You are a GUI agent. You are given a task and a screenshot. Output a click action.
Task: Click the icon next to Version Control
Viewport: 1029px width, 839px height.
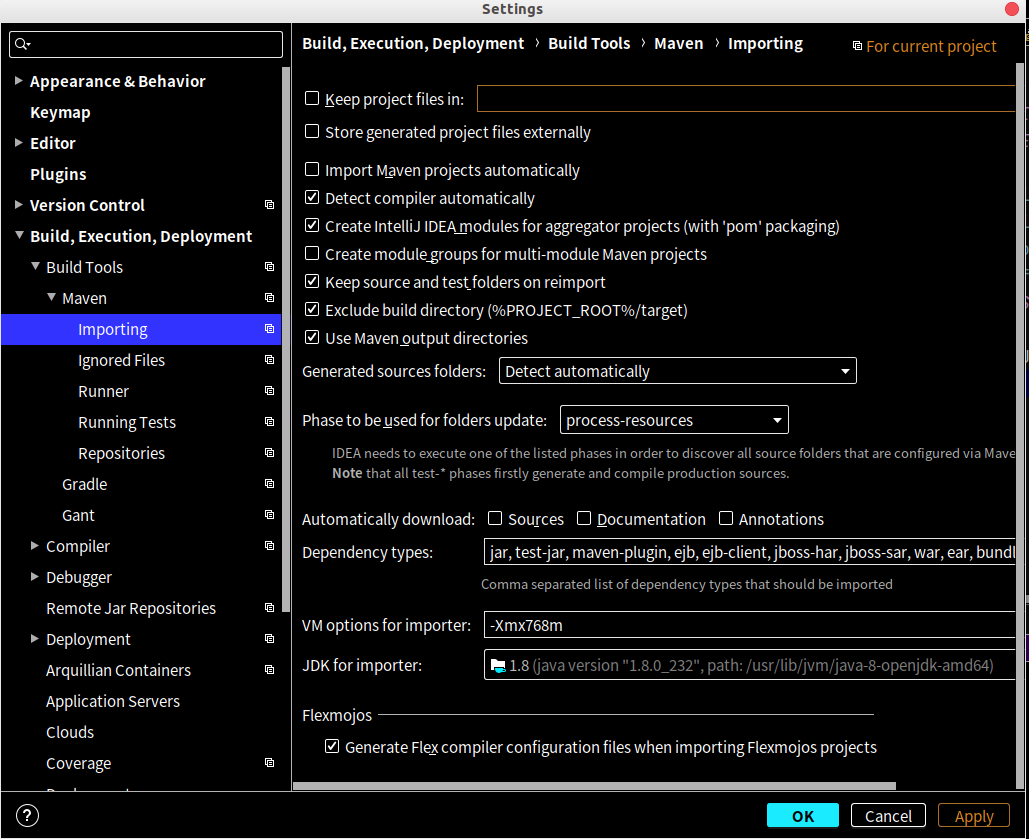[268, 205]
